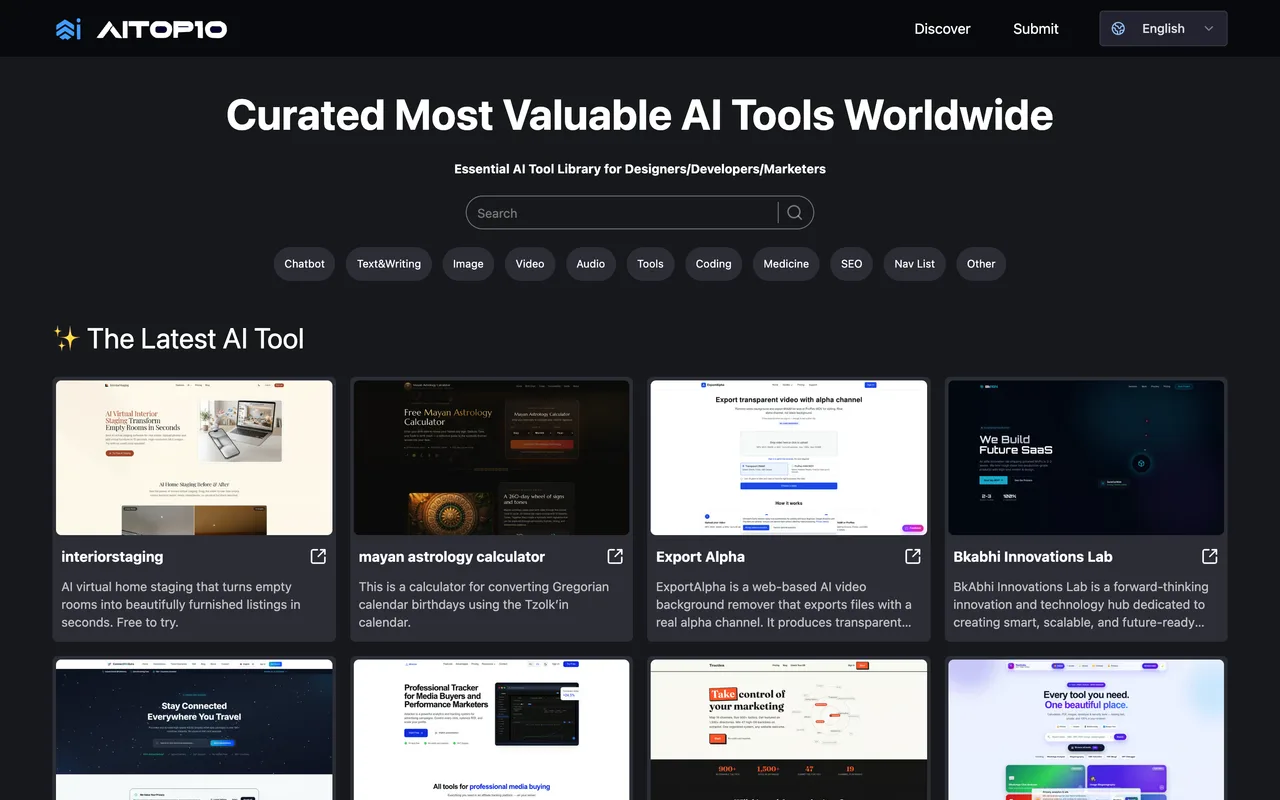Open the We Build Future SaaS thumbnail
The image size is (1280, 800).
pos(1086,458)
